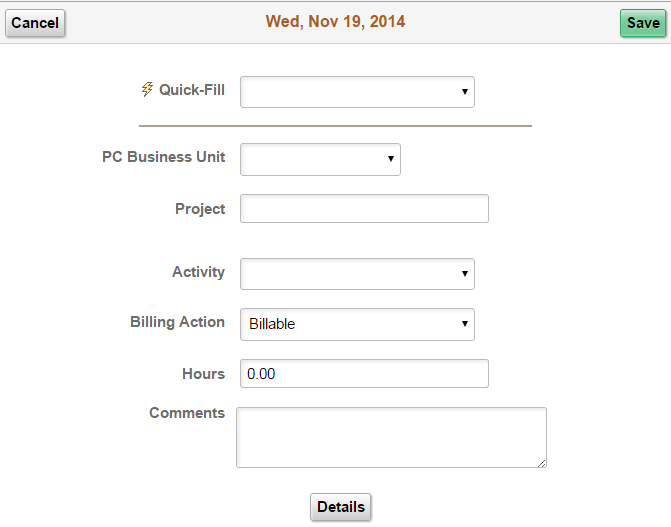Cancel the time entry form
Viewport: 671px width, 527px height.
click(35, 23)
